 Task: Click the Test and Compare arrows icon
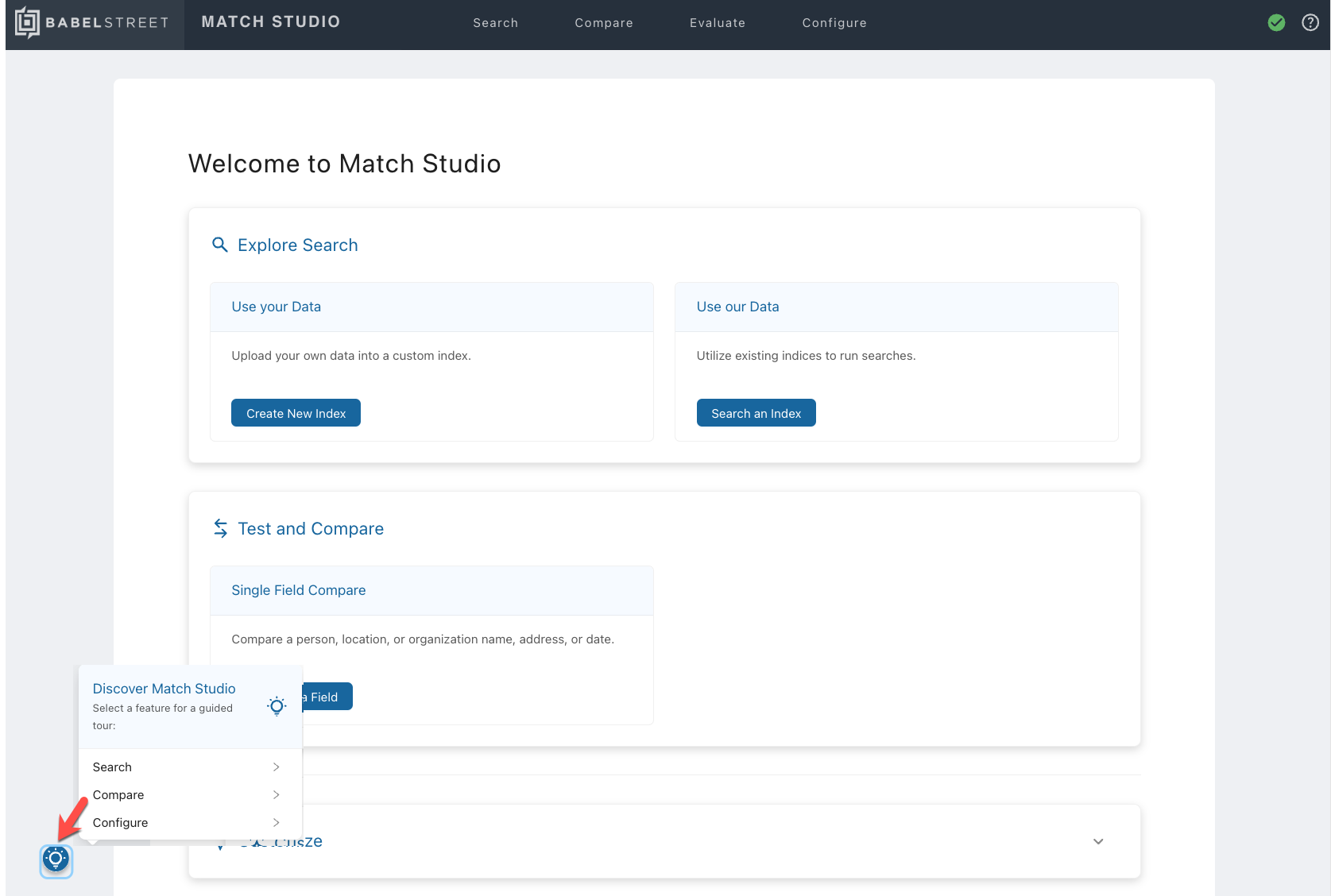point(221,528)
